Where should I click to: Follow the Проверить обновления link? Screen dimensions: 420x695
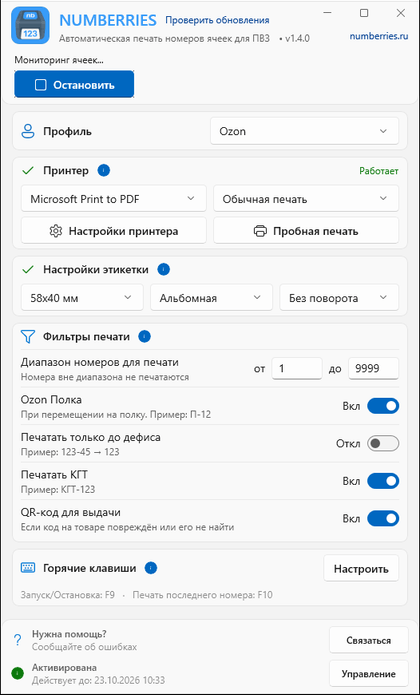point(217,20)
